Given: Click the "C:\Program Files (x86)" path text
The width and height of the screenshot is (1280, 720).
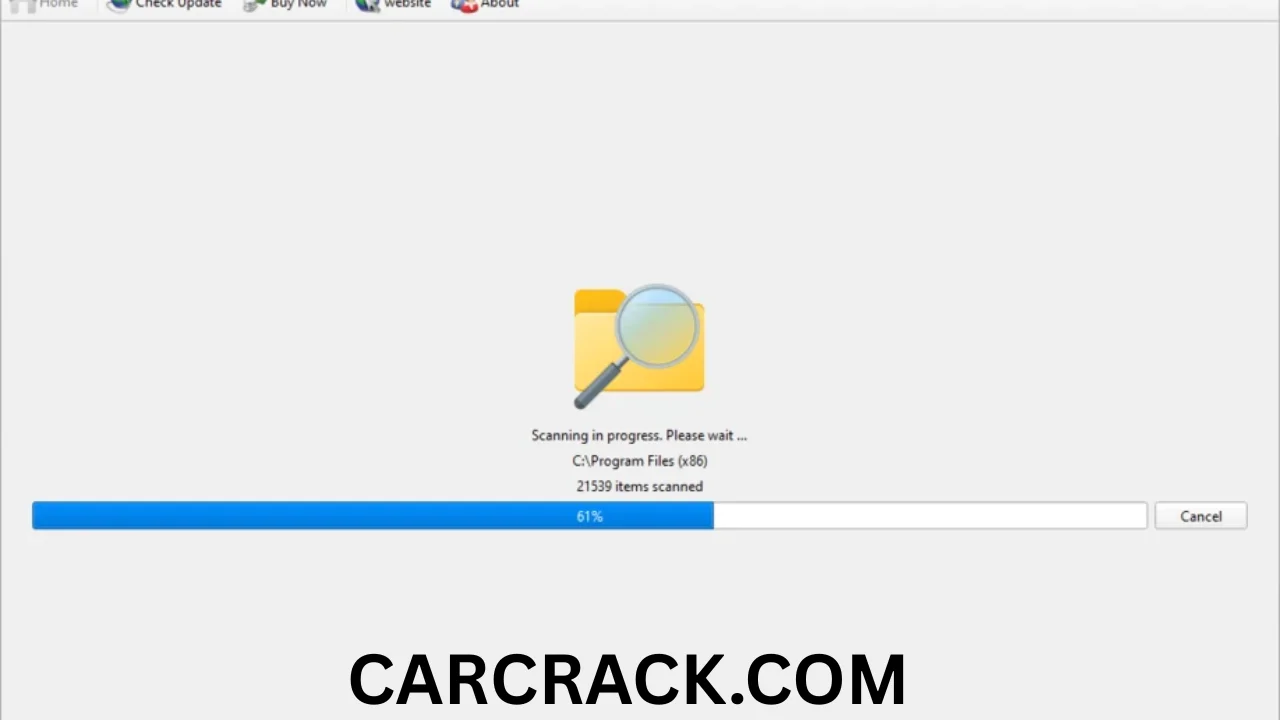Looking at the screenshot, I should [x=640, y=461].
